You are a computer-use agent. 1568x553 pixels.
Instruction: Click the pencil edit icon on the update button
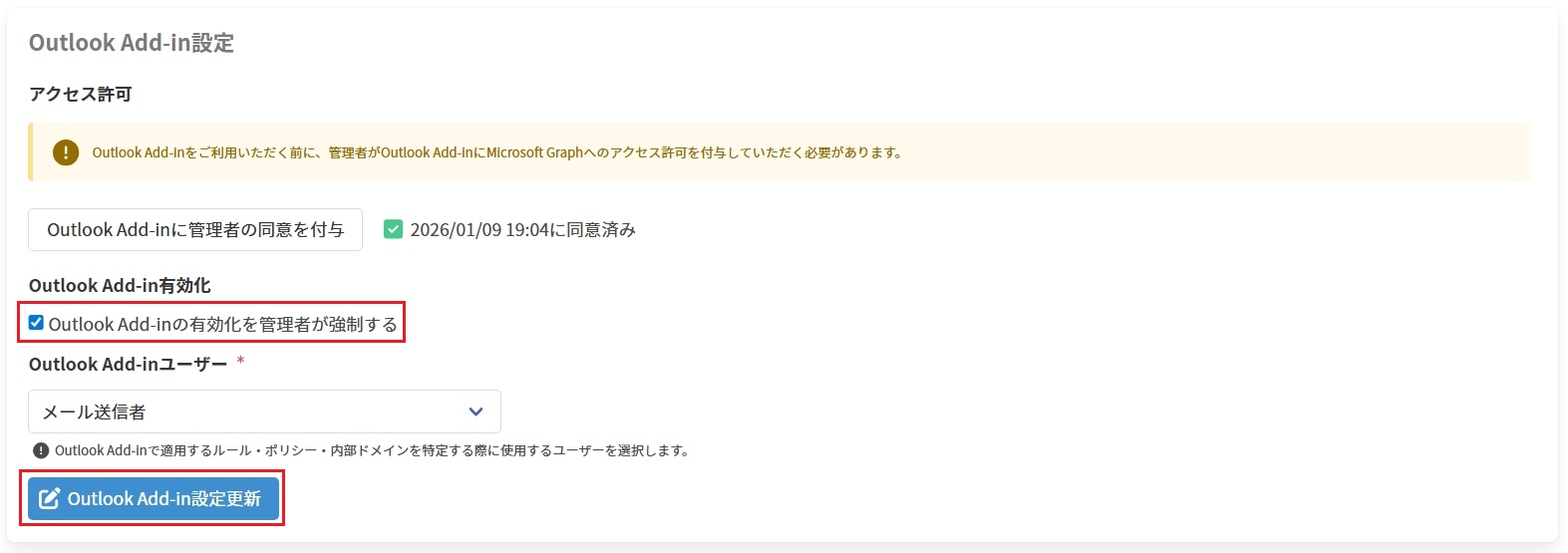pyautogui.click(x=50, y=498)
